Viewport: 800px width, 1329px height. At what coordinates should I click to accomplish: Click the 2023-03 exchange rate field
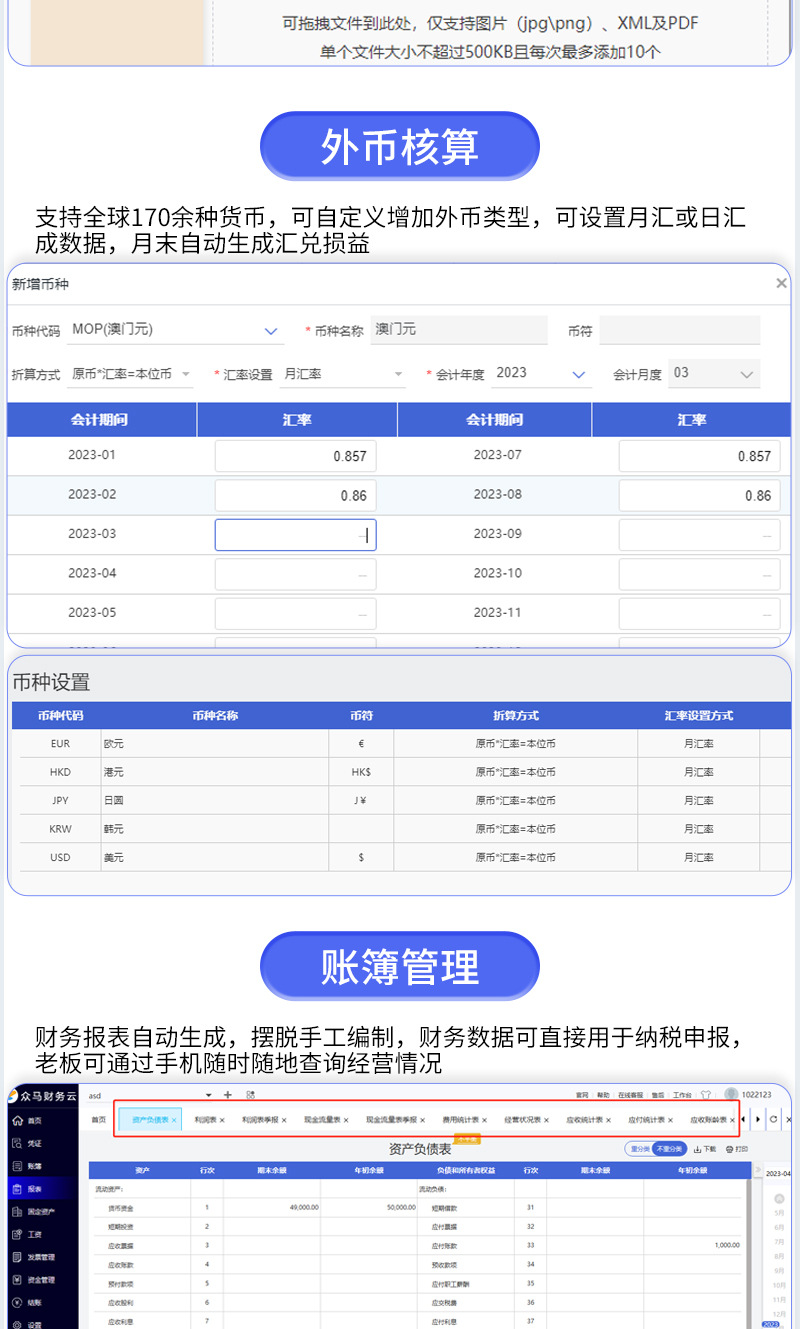tap(295, 535)
